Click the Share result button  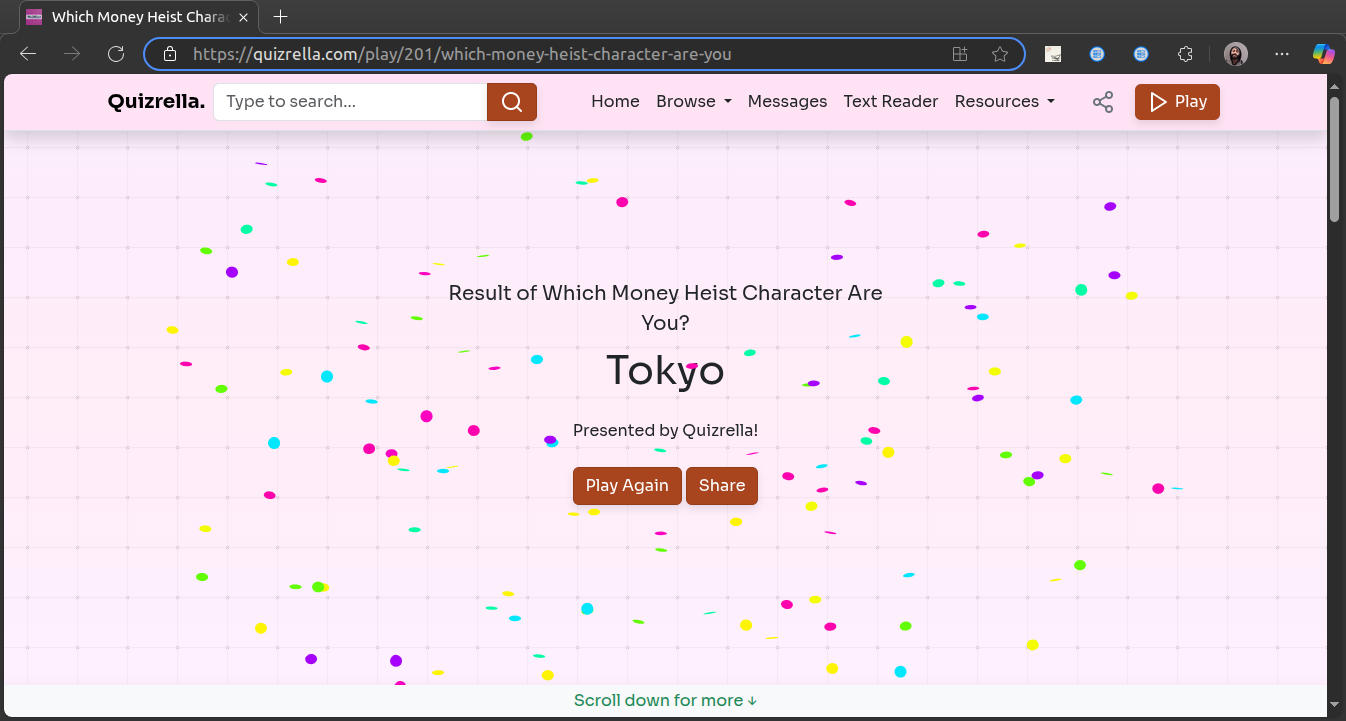[722, 485]
